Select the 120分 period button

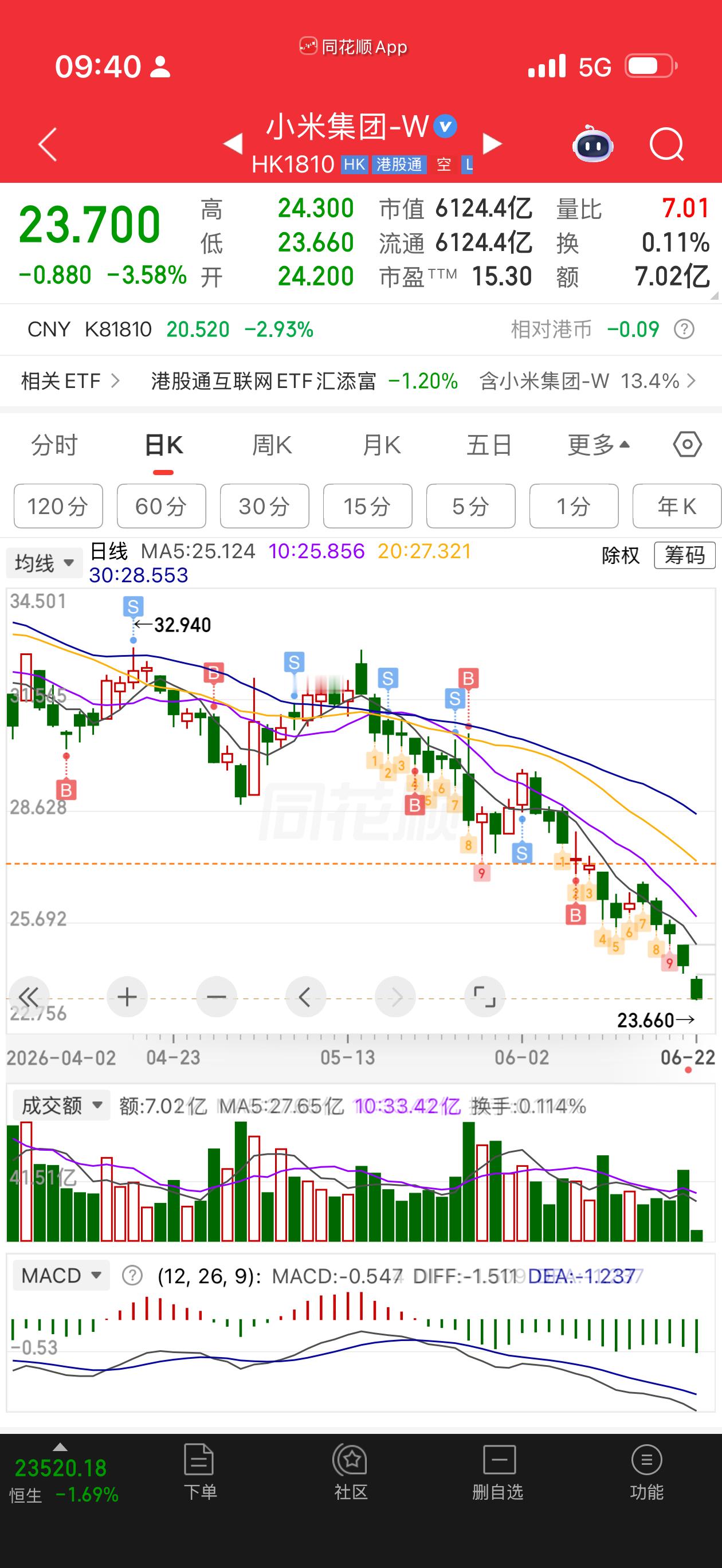tap(58, 506)
